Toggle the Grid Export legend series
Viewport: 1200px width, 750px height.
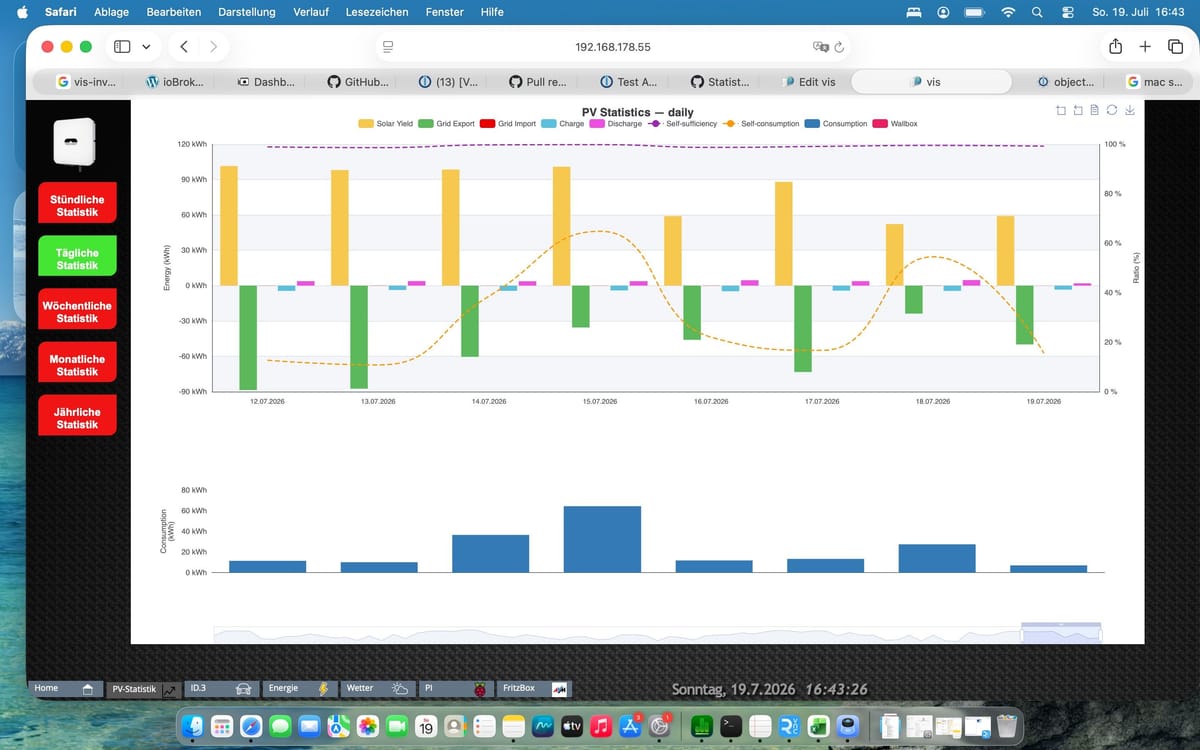[x=446, y=124]
